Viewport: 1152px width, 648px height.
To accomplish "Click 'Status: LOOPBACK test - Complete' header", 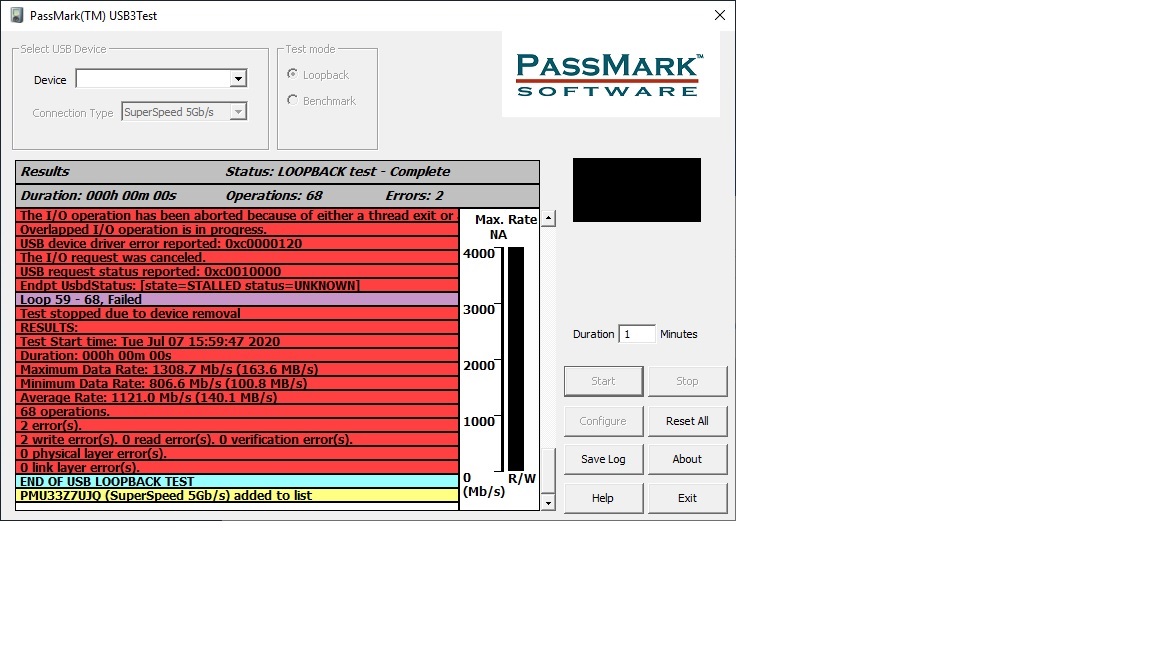I will (338, 171).
